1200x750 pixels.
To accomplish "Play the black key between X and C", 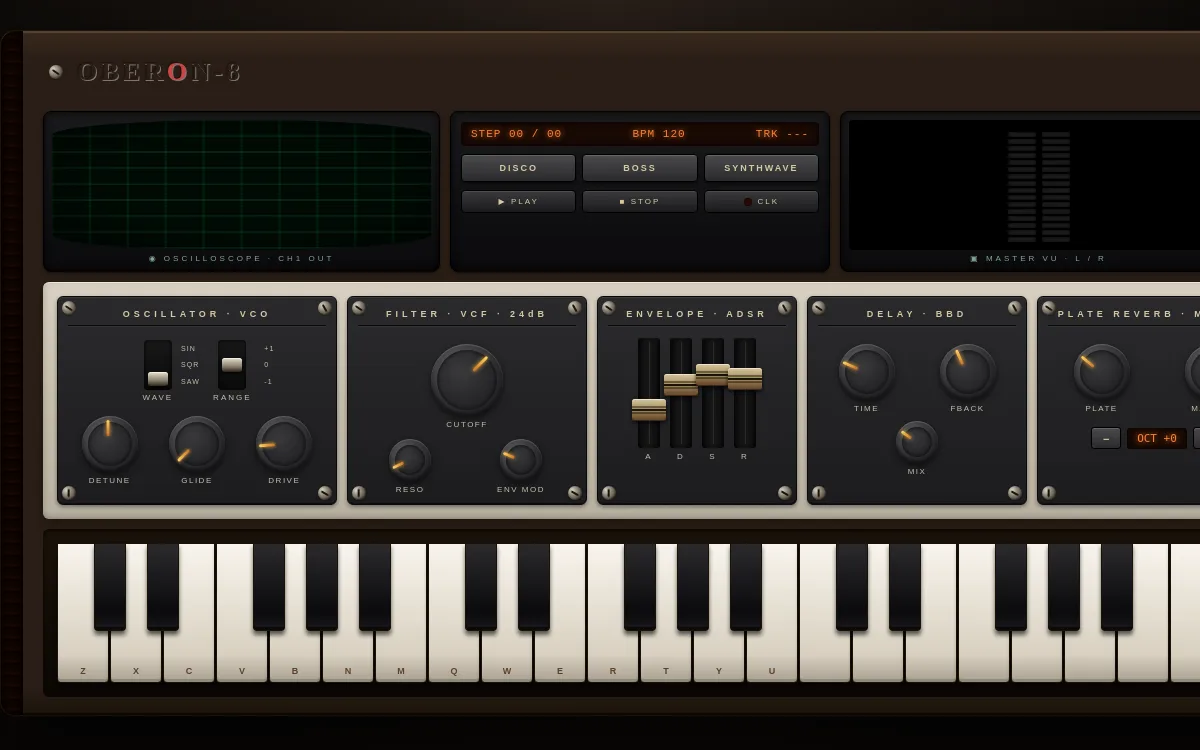I will 163,587.
